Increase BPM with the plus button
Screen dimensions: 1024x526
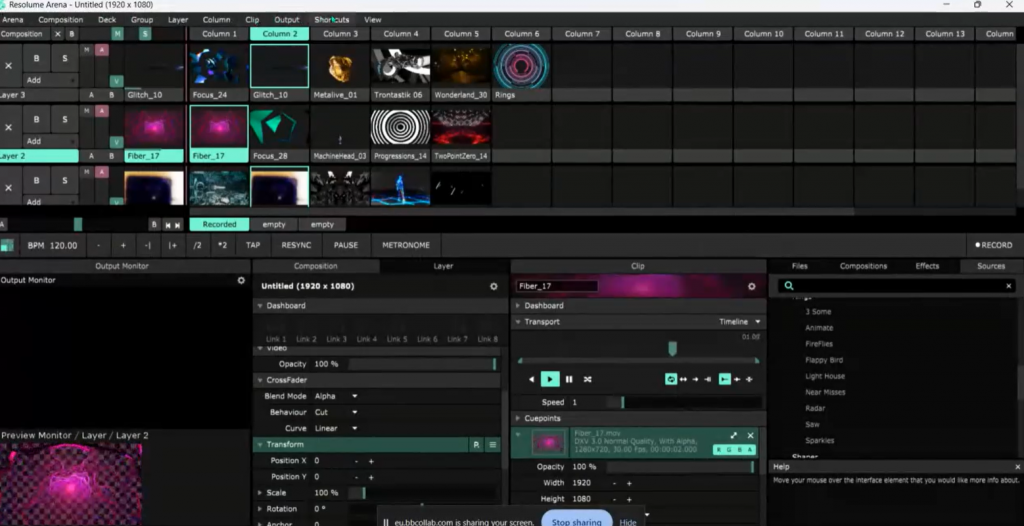(123, 245)
